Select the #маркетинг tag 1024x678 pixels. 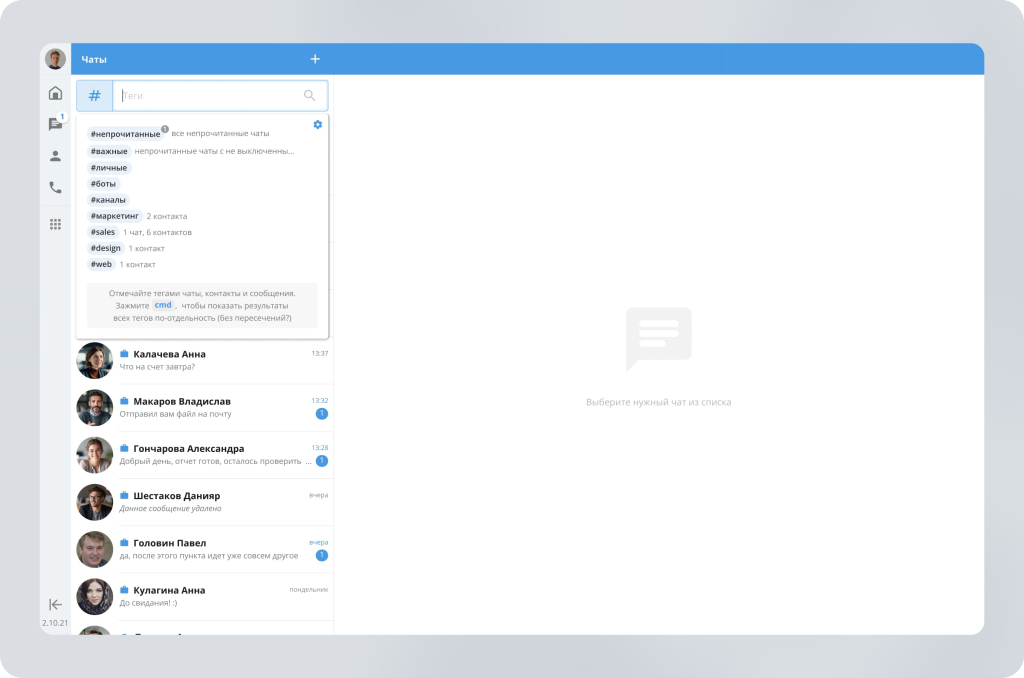(x=114, y=216)
